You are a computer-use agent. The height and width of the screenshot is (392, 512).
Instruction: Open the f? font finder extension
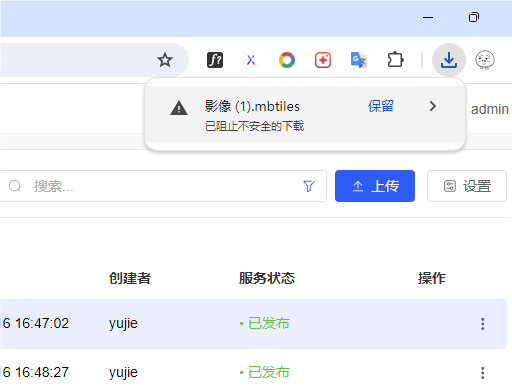click(215, 60)
